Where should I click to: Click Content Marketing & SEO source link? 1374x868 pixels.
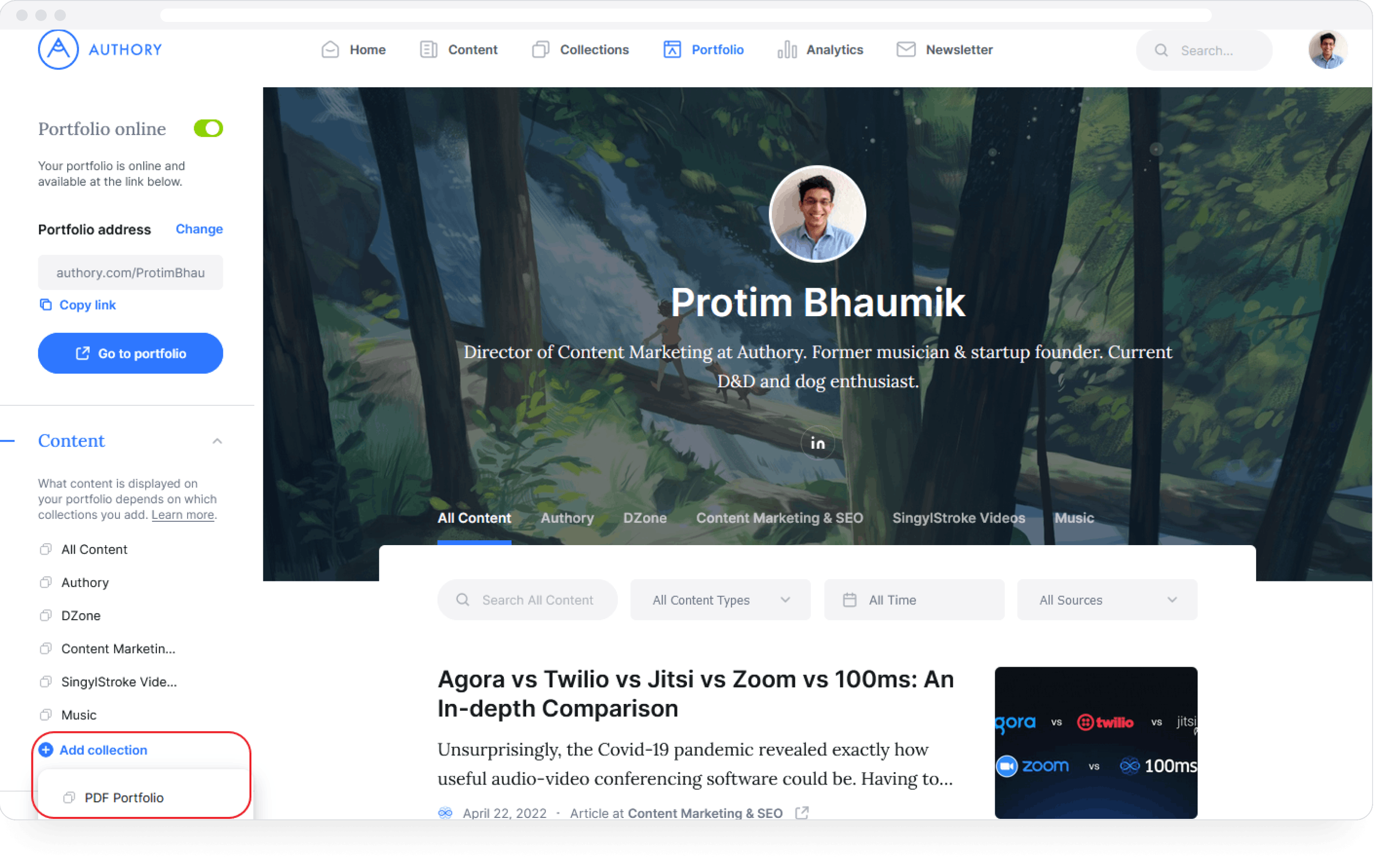tap(705, 814)
